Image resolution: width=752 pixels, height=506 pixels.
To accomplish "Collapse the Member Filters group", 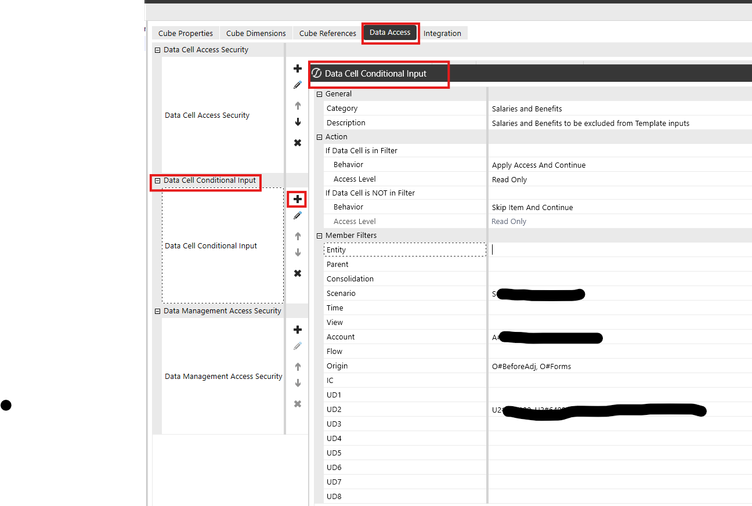I will [x=320, y=236].
